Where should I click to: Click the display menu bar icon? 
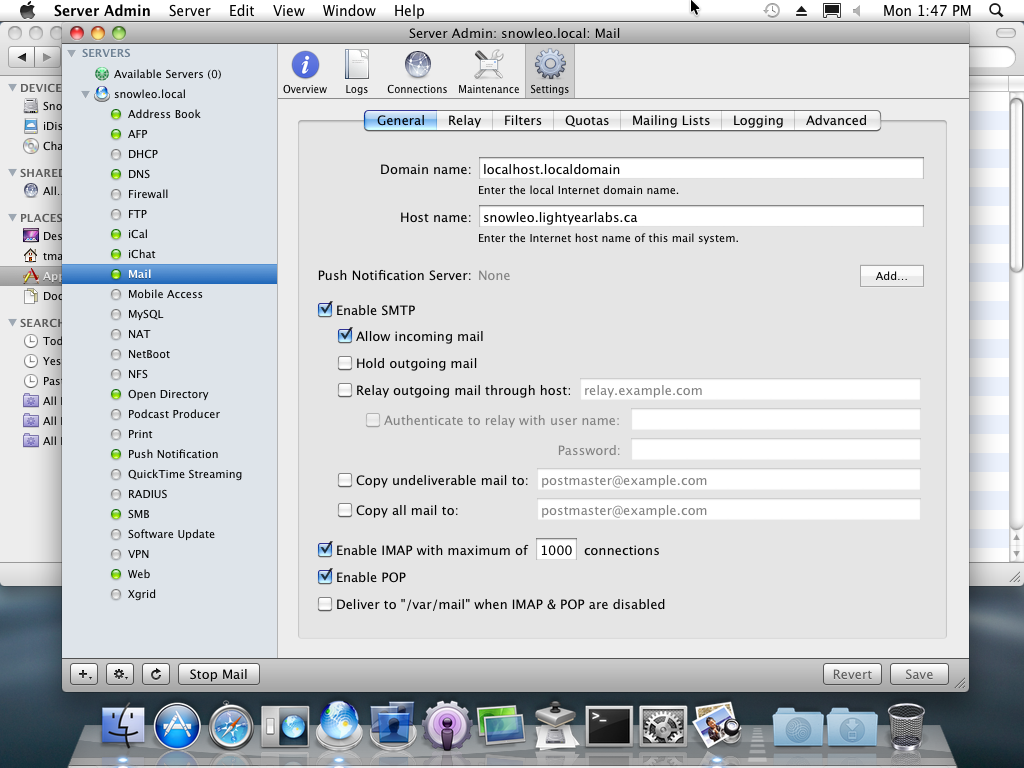coord(831,10)
